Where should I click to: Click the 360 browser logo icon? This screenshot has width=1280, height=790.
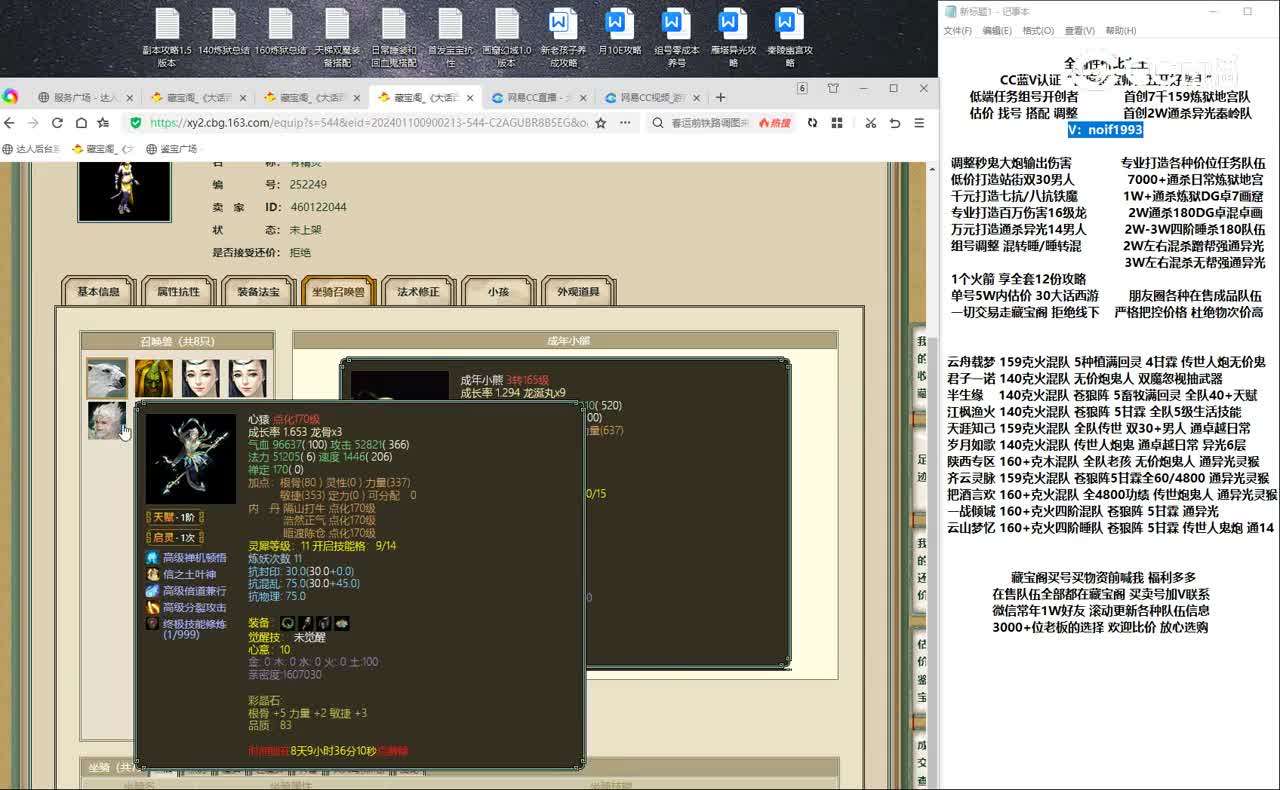pos(10,96)
